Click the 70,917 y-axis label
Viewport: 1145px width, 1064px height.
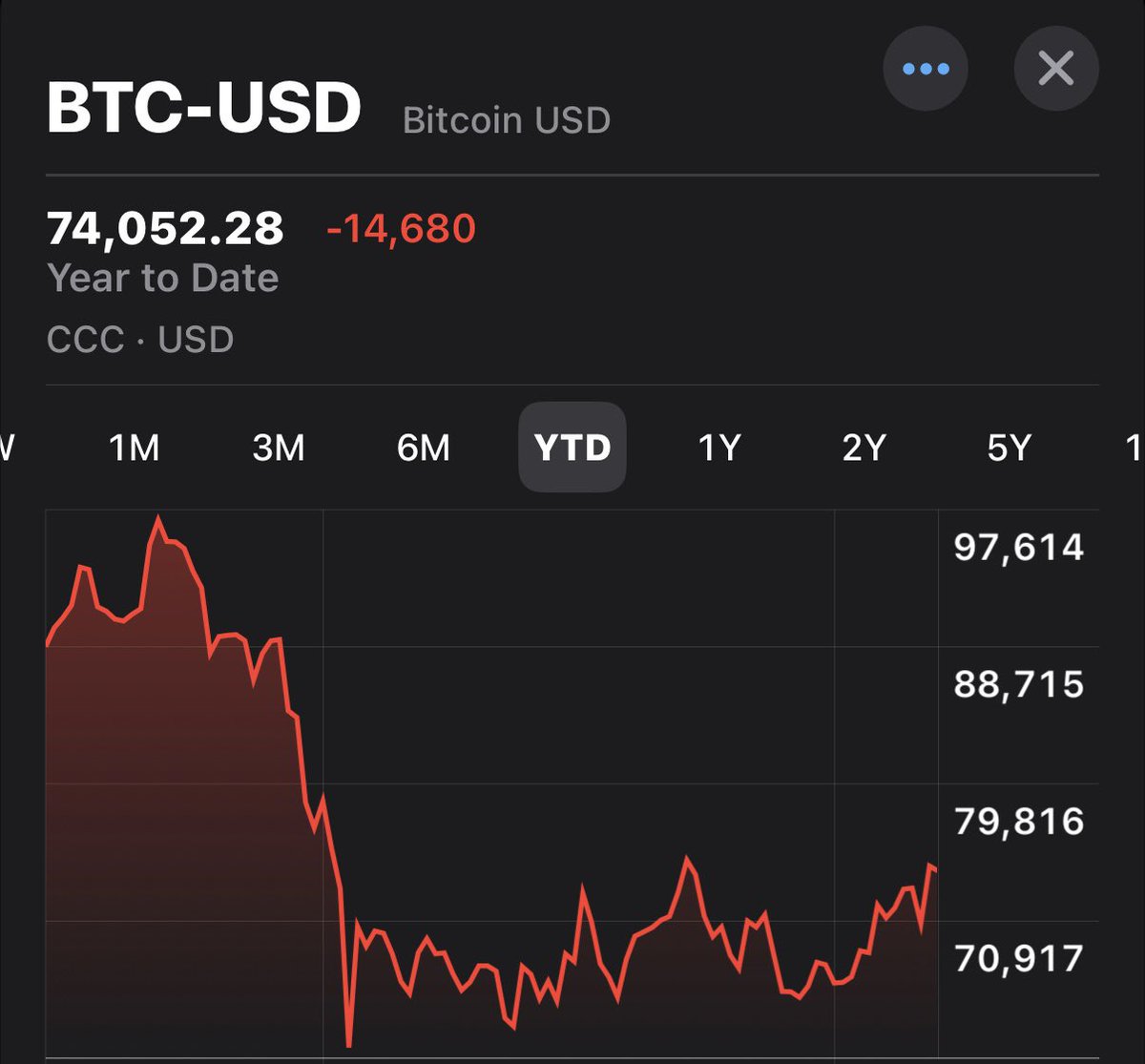click(x=1019, y=958)
